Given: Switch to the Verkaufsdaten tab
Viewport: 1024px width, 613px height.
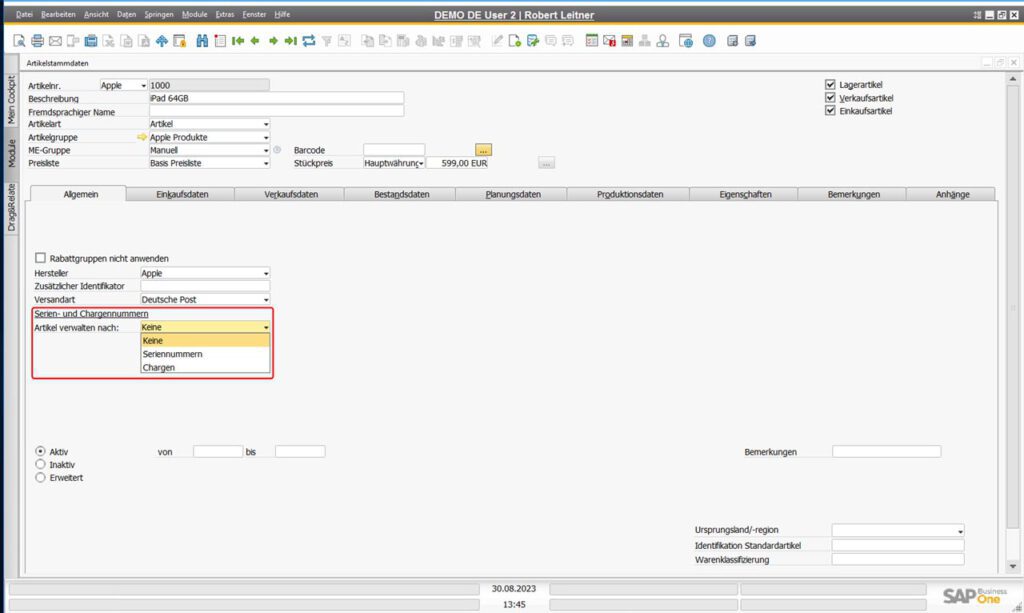Looking at the screenshot, I should [x=291, y=194].
